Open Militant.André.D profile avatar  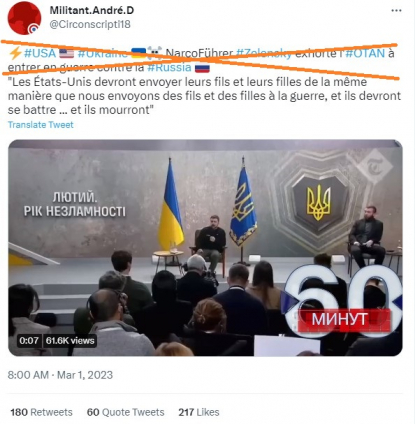pos(24,18)
